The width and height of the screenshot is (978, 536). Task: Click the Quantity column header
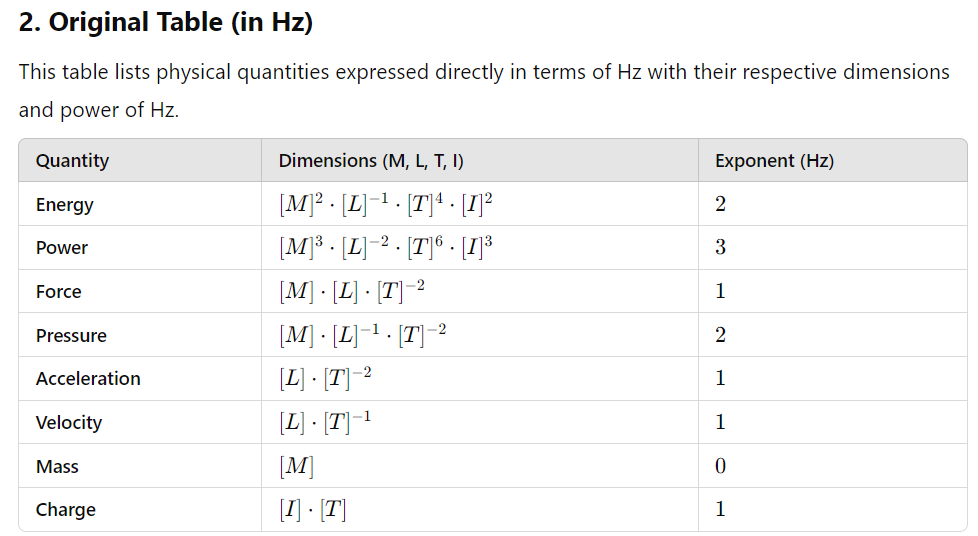72,161
